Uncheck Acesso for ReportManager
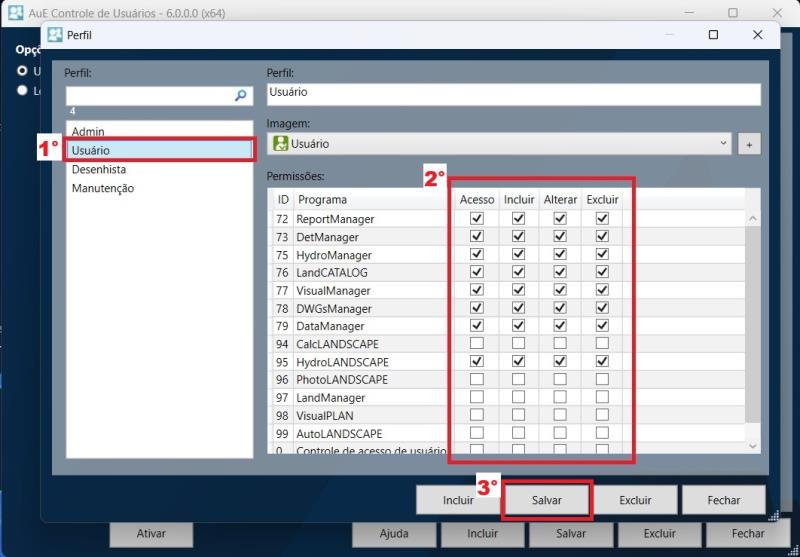Screen dimensions: 800x557 coord(477,218)
